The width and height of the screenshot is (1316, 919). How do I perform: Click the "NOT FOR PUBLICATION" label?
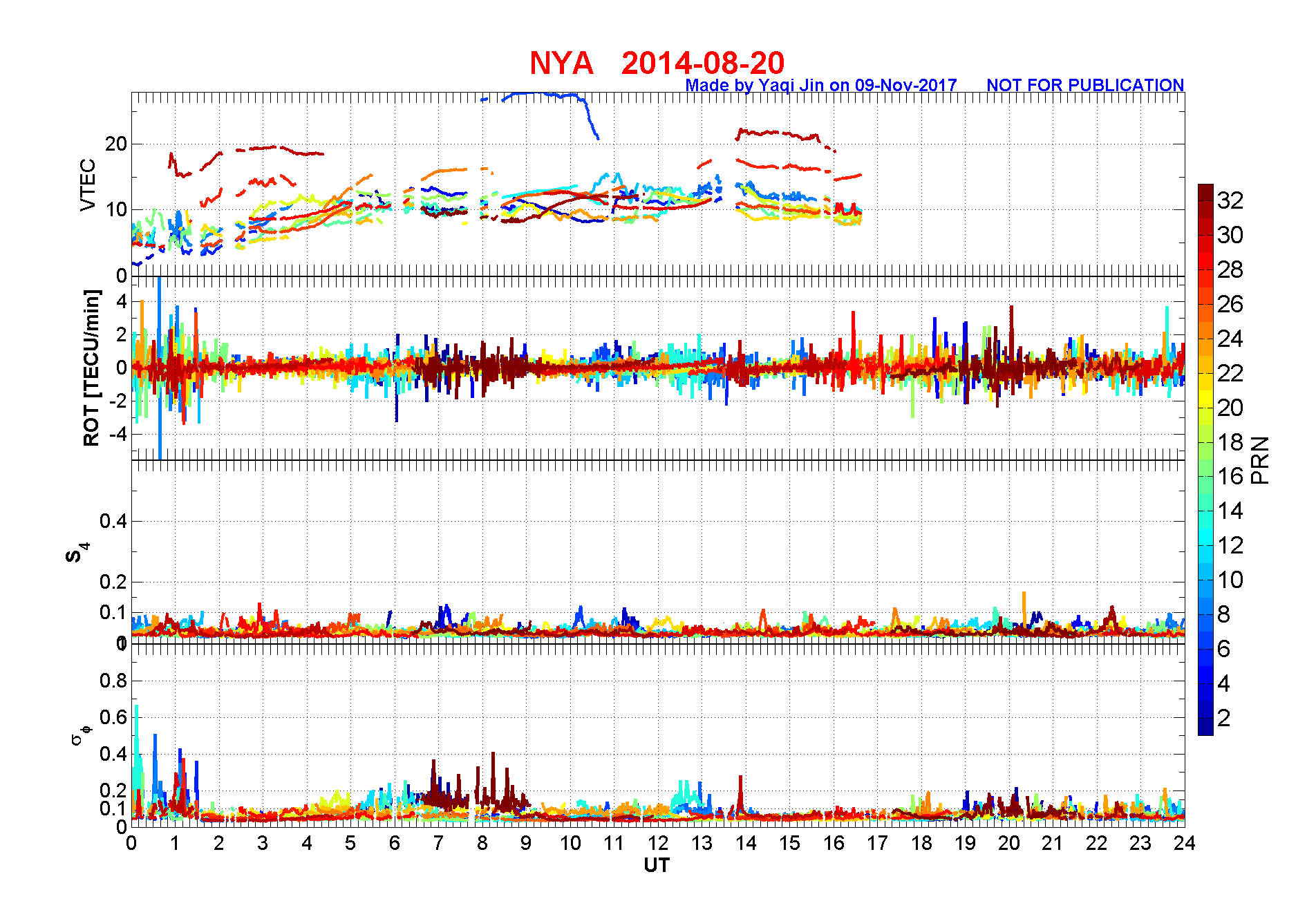point(1085,85)
